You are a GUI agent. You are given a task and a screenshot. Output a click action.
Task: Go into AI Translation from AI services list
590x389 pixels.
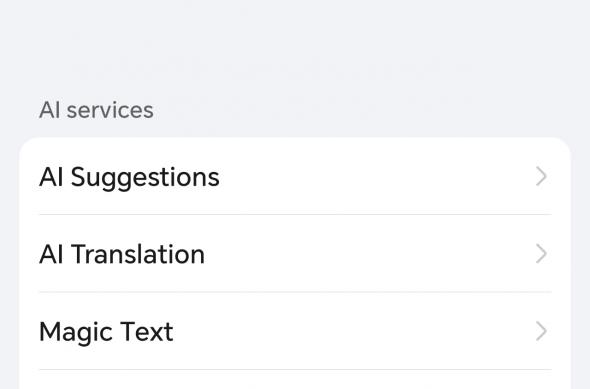tap(295, 254)
